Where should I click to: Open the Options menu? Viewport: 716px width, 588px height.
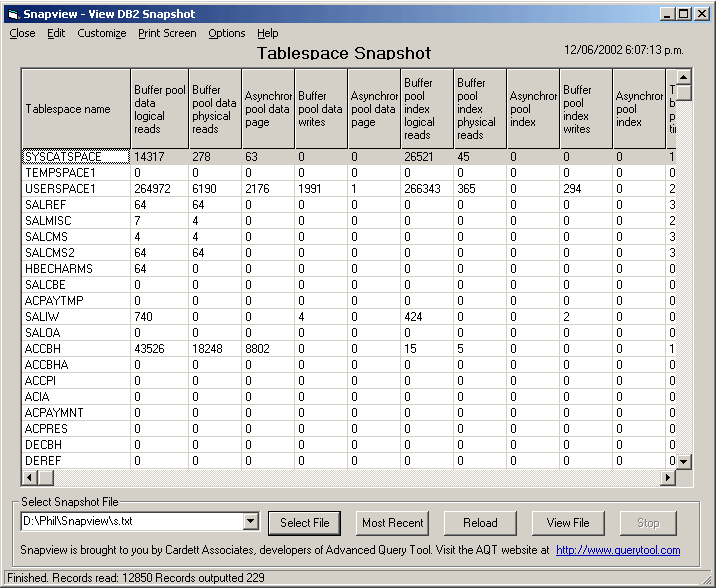click(x=226, y=33)
